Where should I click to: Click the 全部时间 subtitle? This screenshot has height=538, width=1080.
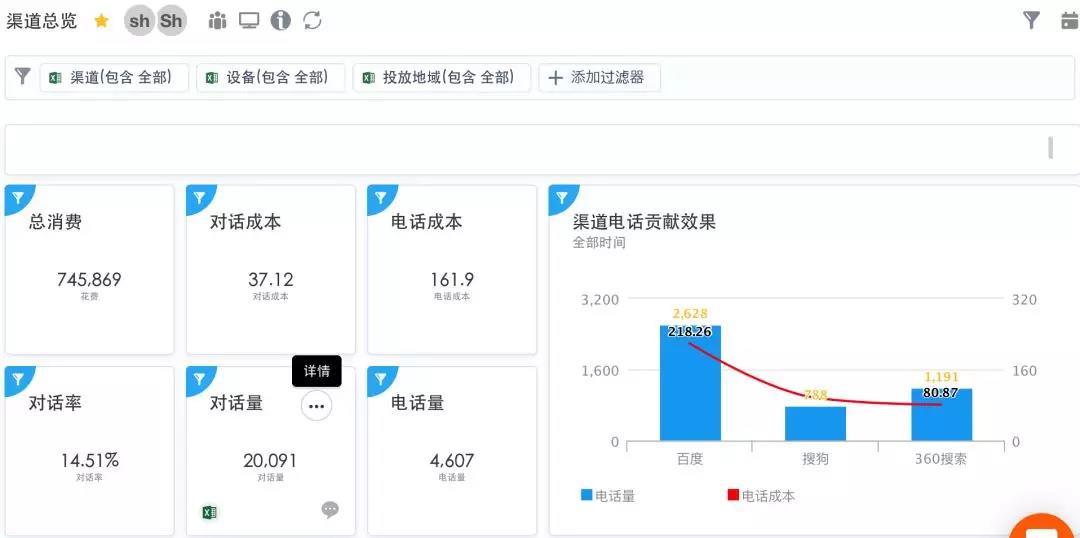599,242
